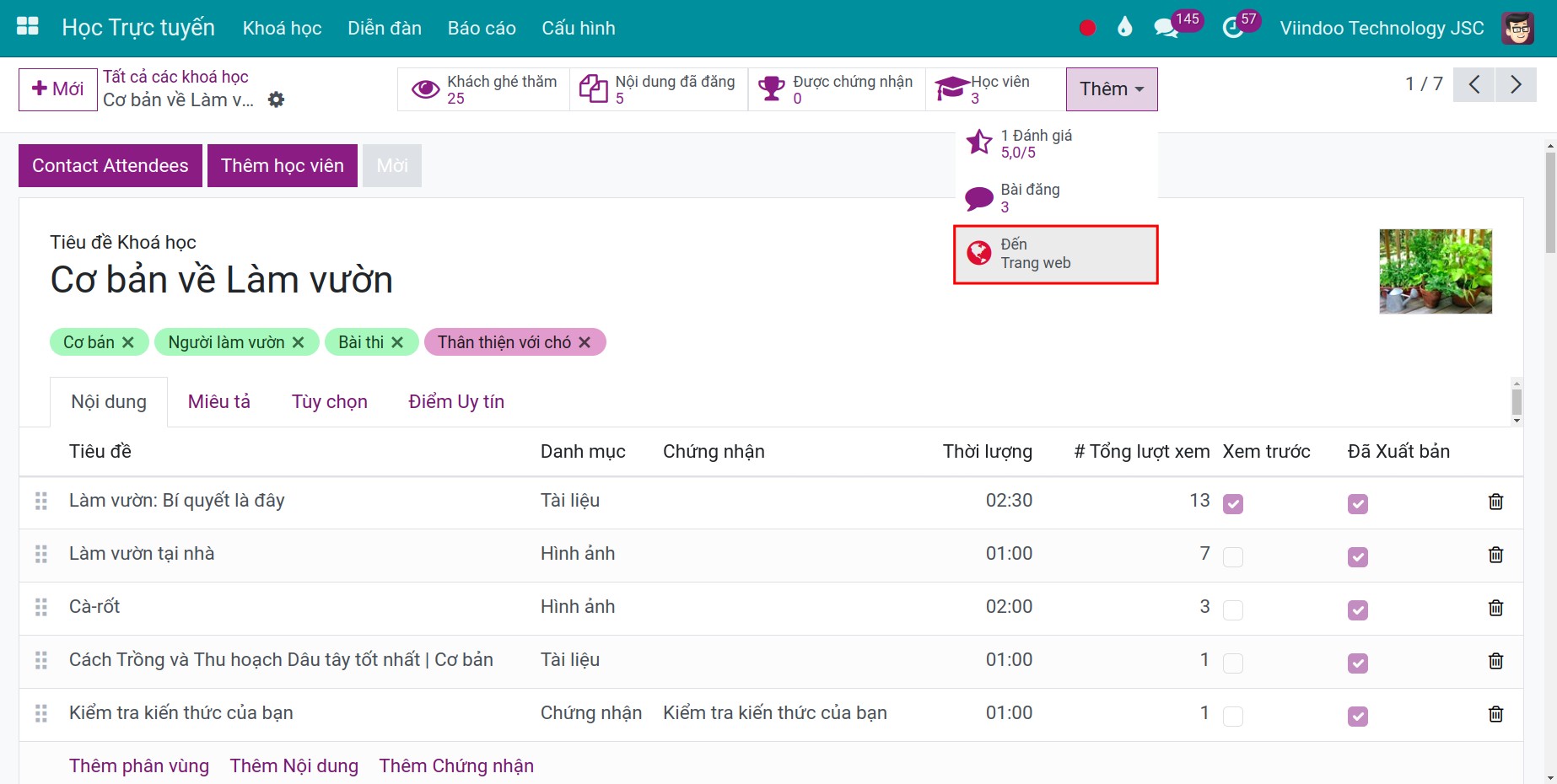Go to previous record arrow
The width and height of the screenshot is (1557, 784).
click(x=1473, y=84)
